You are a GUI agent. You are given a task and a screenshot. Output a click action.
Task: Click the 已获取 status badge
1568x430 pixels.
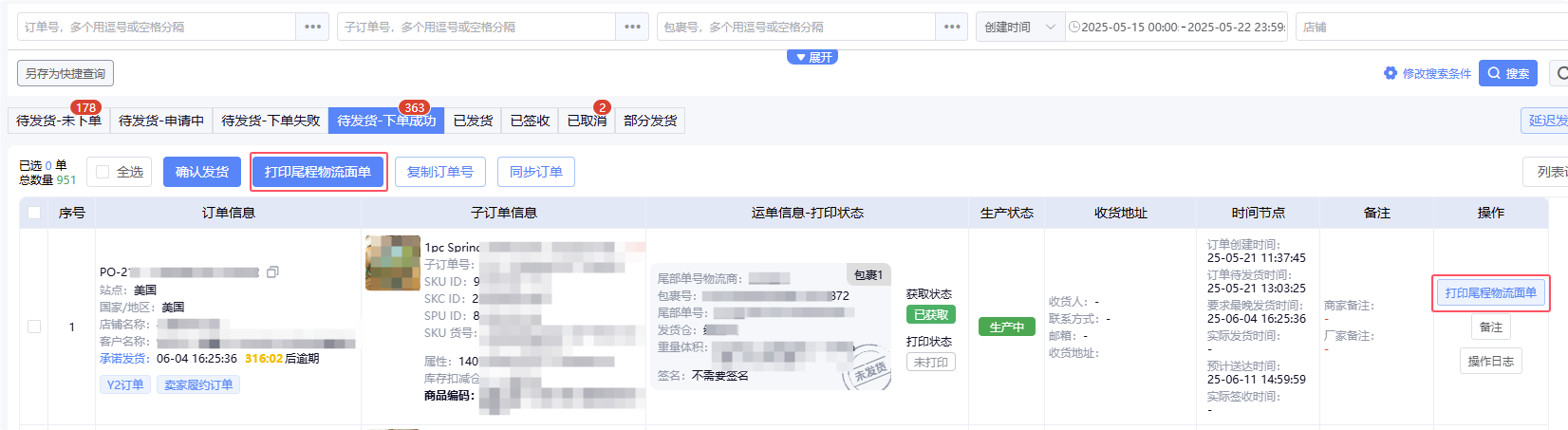point(931,314)
